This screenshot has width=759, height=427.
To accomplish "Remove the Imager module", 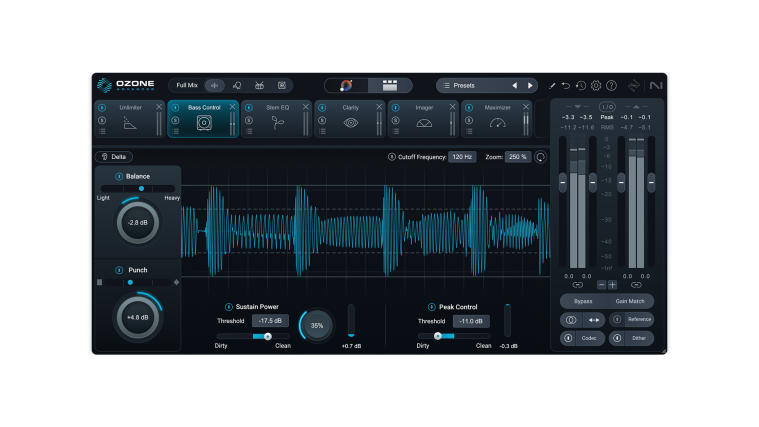I will point(452,107).
